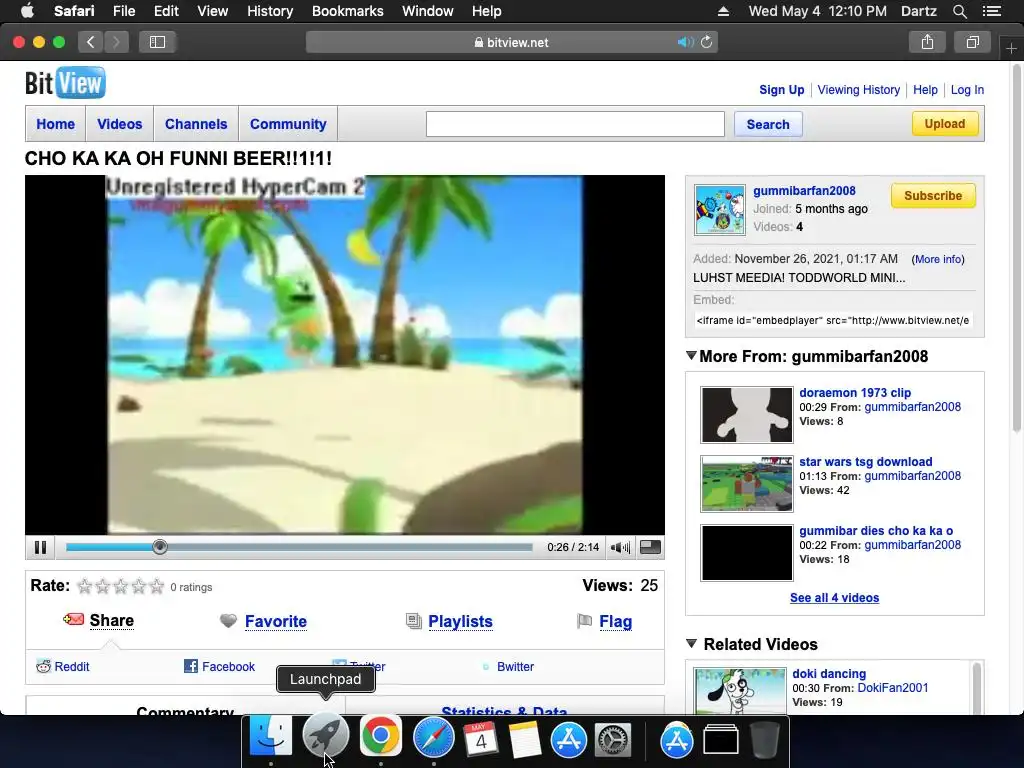Click in the site search field

(x=575, y=124)
